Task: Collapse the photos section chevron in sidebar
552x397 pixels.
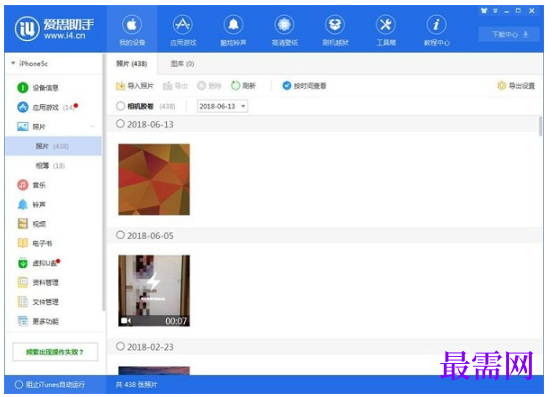Action: 93,126
